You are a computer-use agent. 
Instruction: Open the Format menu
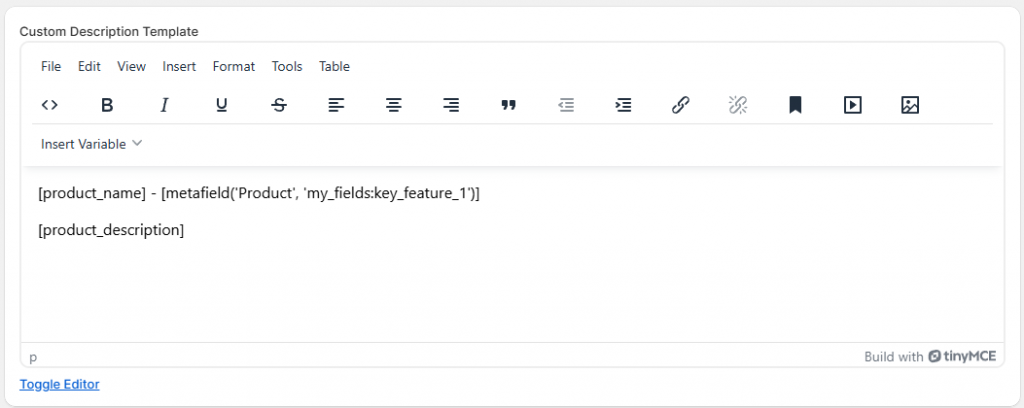(234, 66)
